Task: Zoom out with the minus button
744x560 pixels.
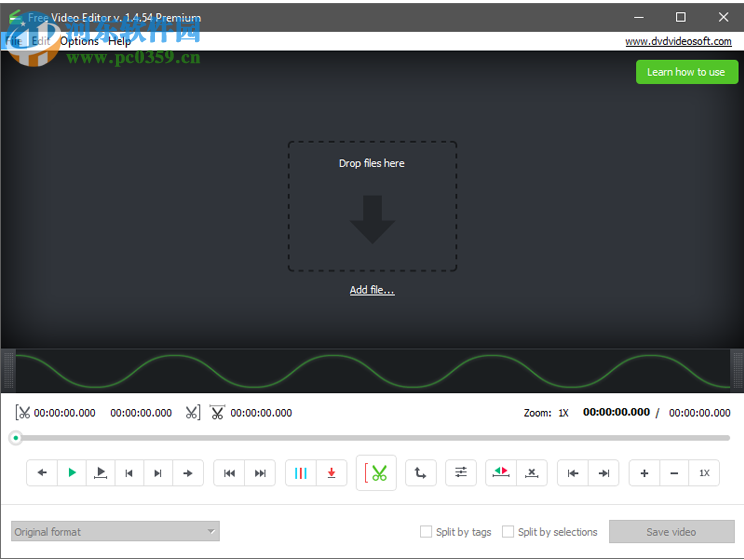Action: point(674,473)
